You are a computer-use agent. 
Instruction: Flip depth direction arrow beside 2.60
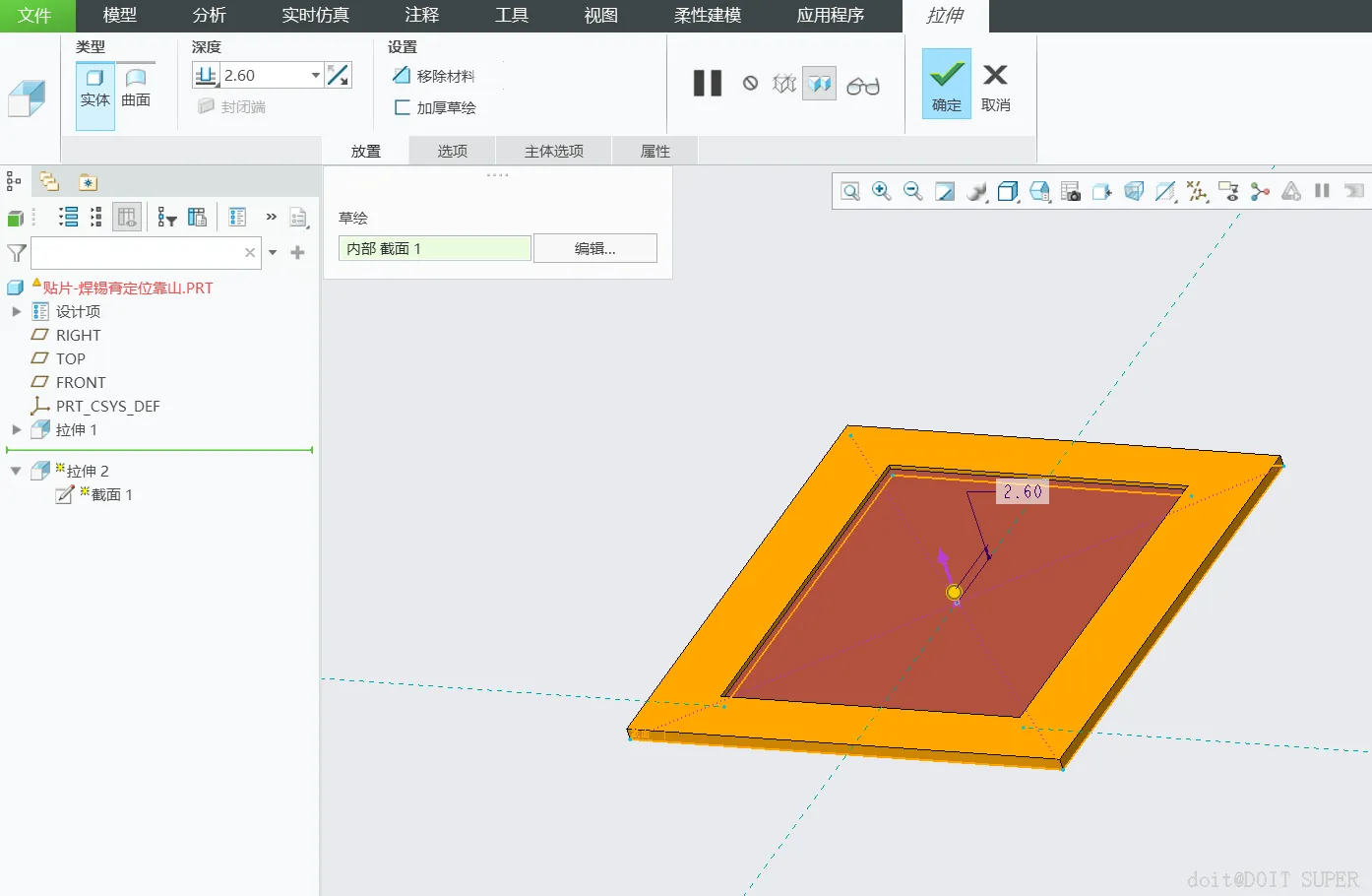[339, 75]
